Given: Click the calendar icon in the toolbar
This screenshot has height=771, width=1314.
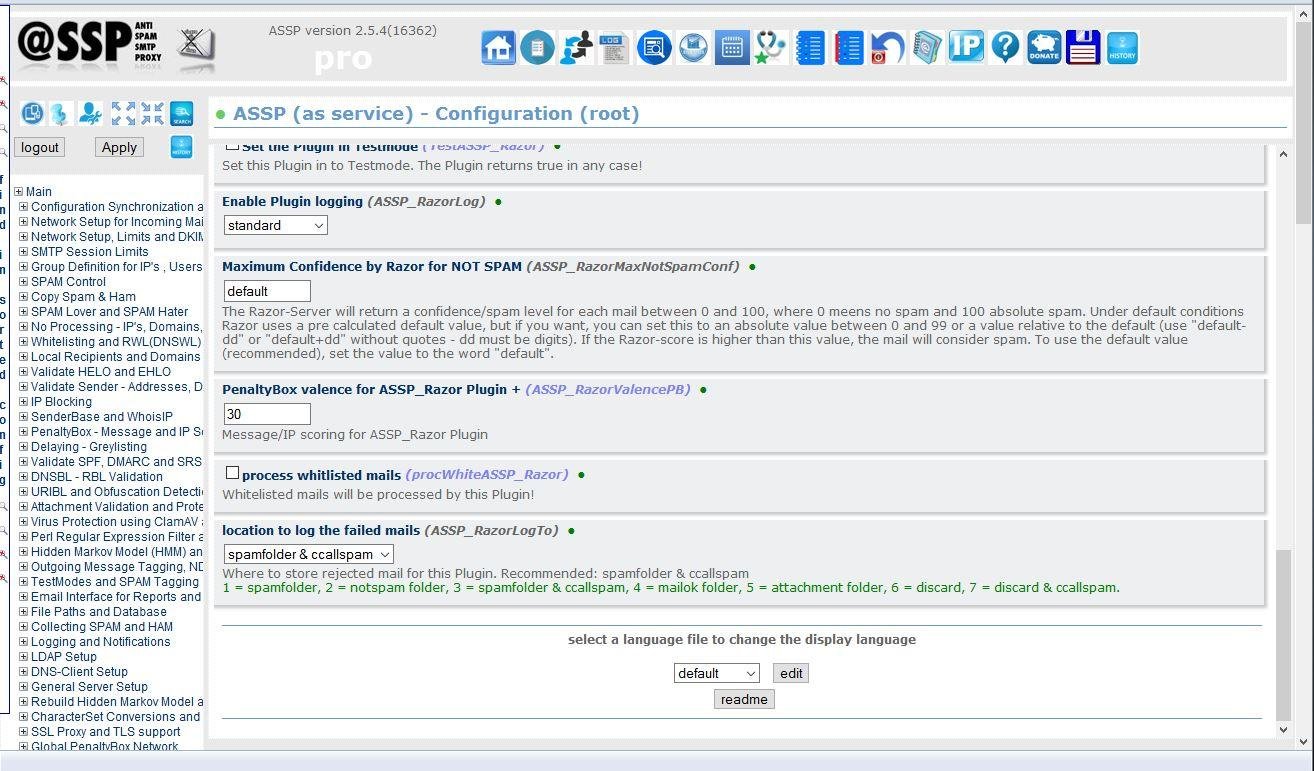Looking at the screenshot, I should coord(733,47).
